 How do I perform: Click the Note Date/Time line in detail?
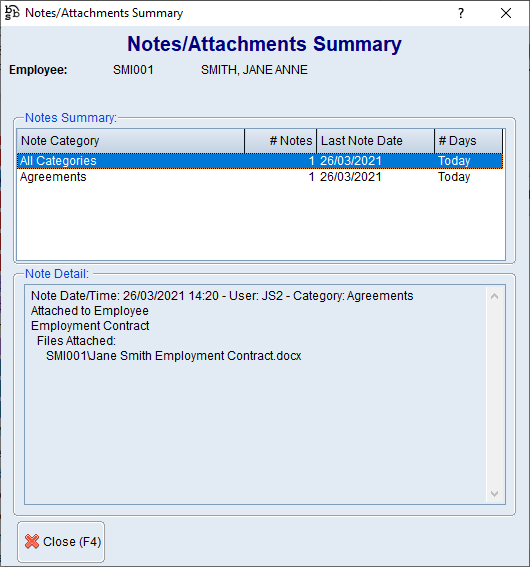click(x=222, y=296)
